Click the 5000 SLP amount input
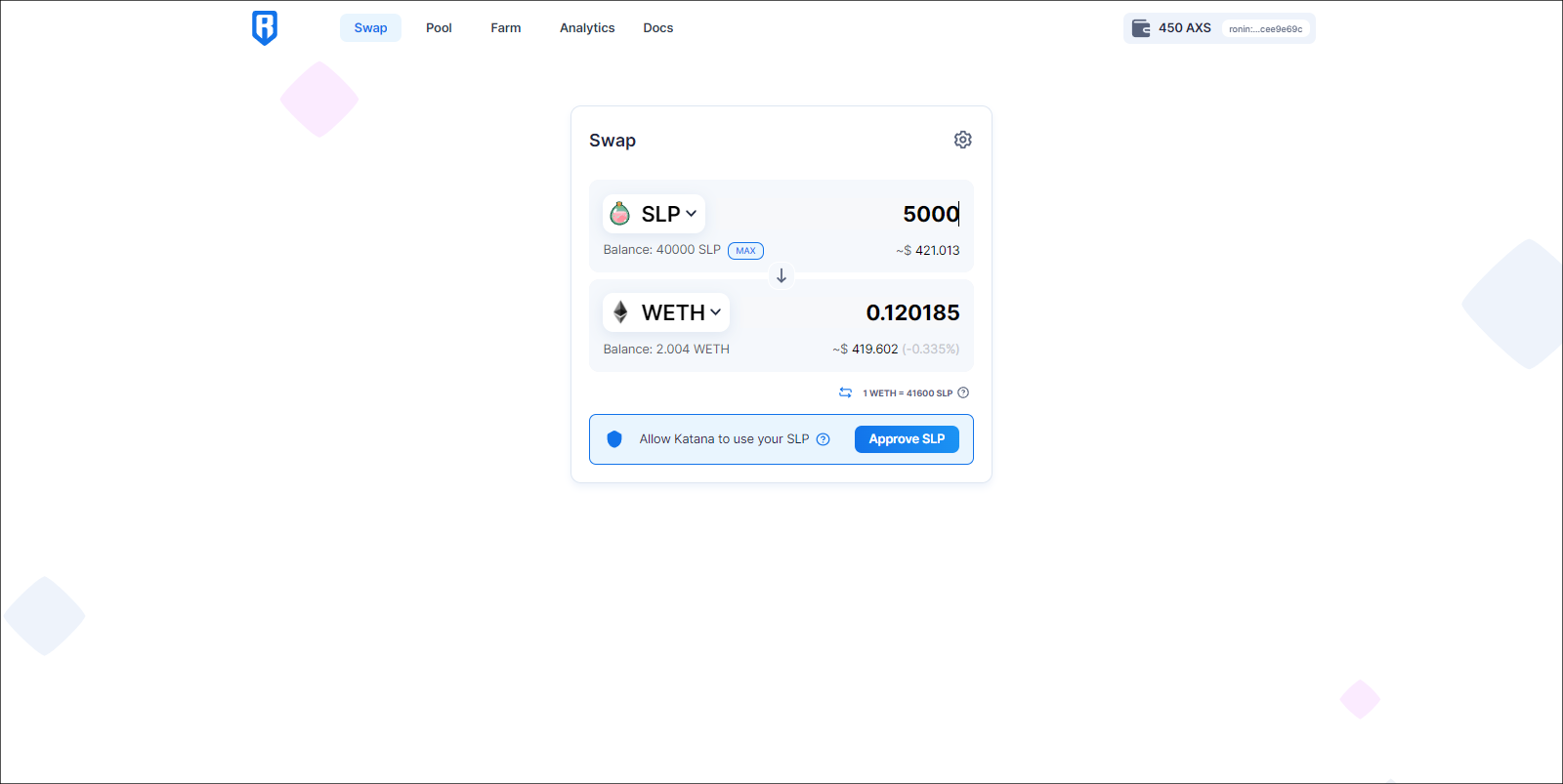This screenshot has width=1563, height=784. pyautogui.click(x=931, y=214)
